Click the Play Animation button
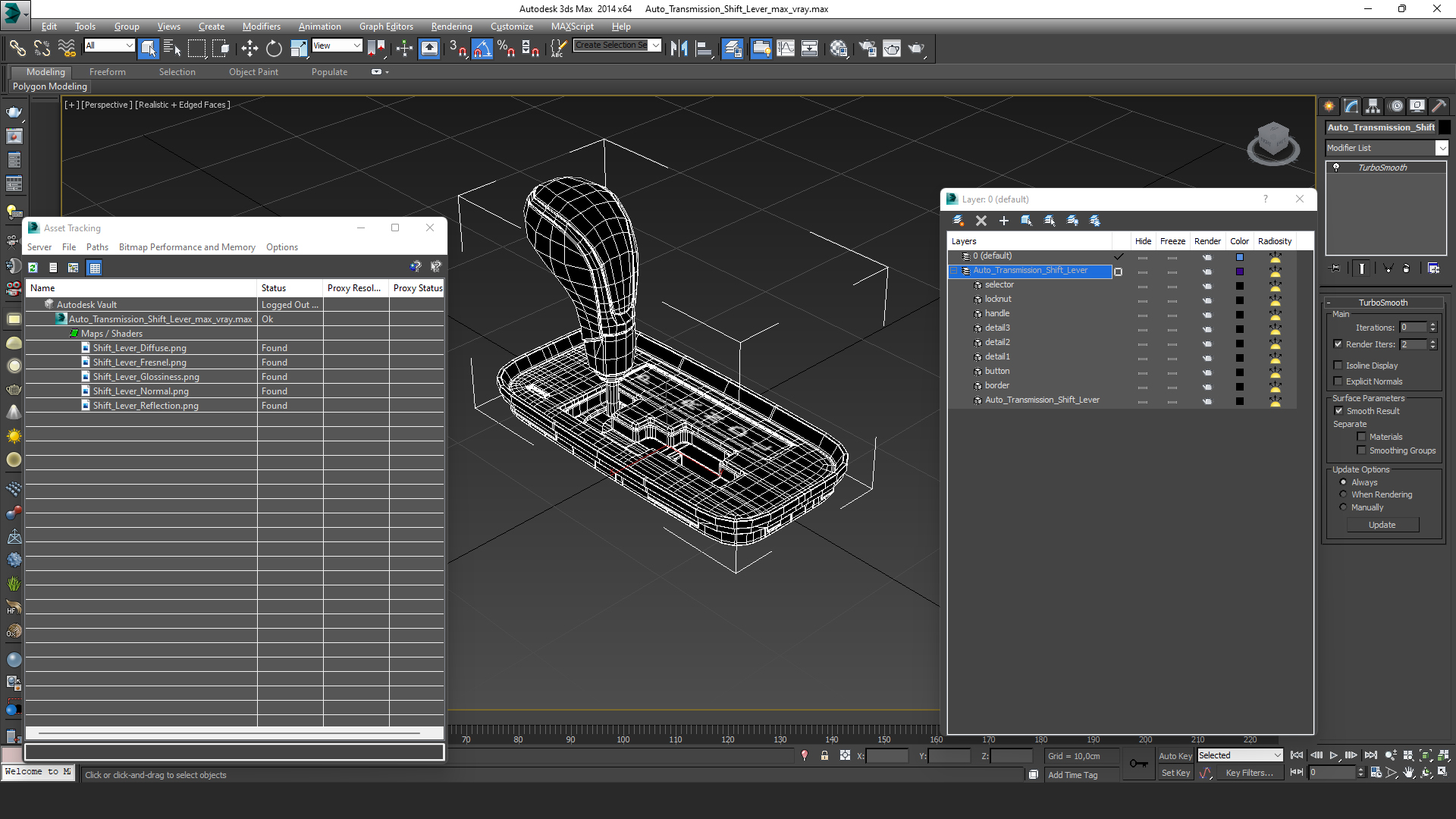This screenshot has height=819, width=1456. (x=1334, y=755)
